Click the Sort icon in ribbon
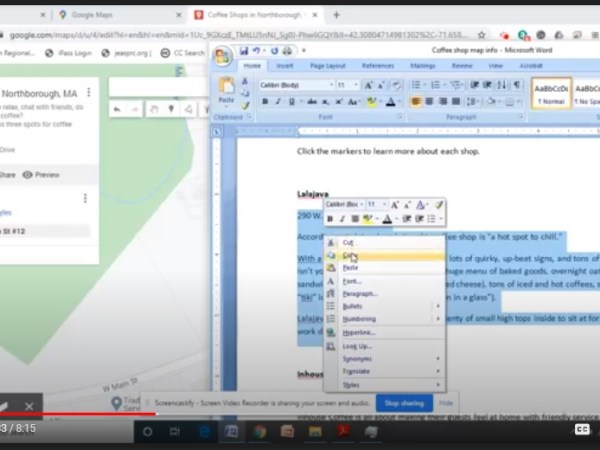 (501, 85)
